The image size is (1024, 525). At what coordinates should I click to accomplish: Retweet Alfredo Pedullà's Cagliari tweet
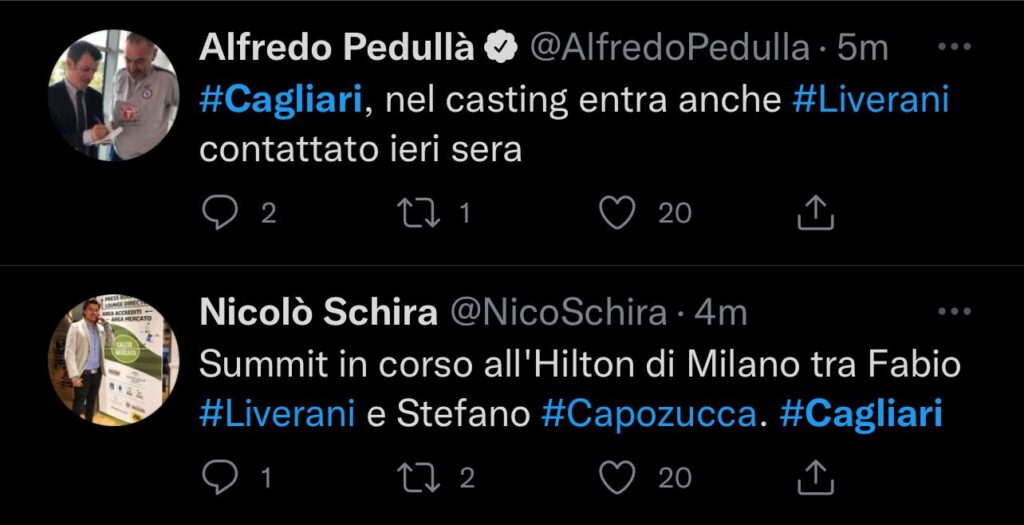pyautogui.click(x=421, y=212)
